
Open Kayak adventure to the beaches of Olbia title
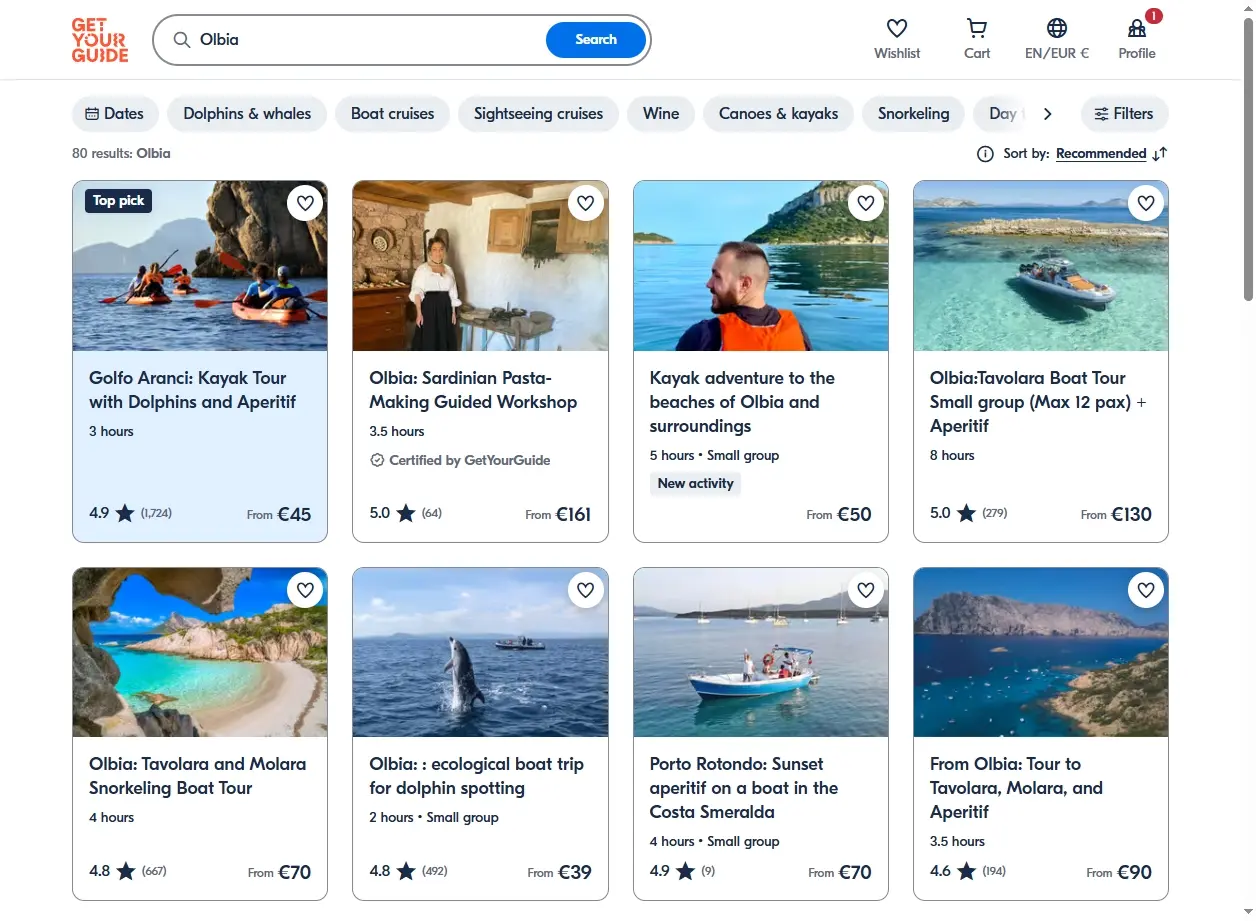click(742, 402)
